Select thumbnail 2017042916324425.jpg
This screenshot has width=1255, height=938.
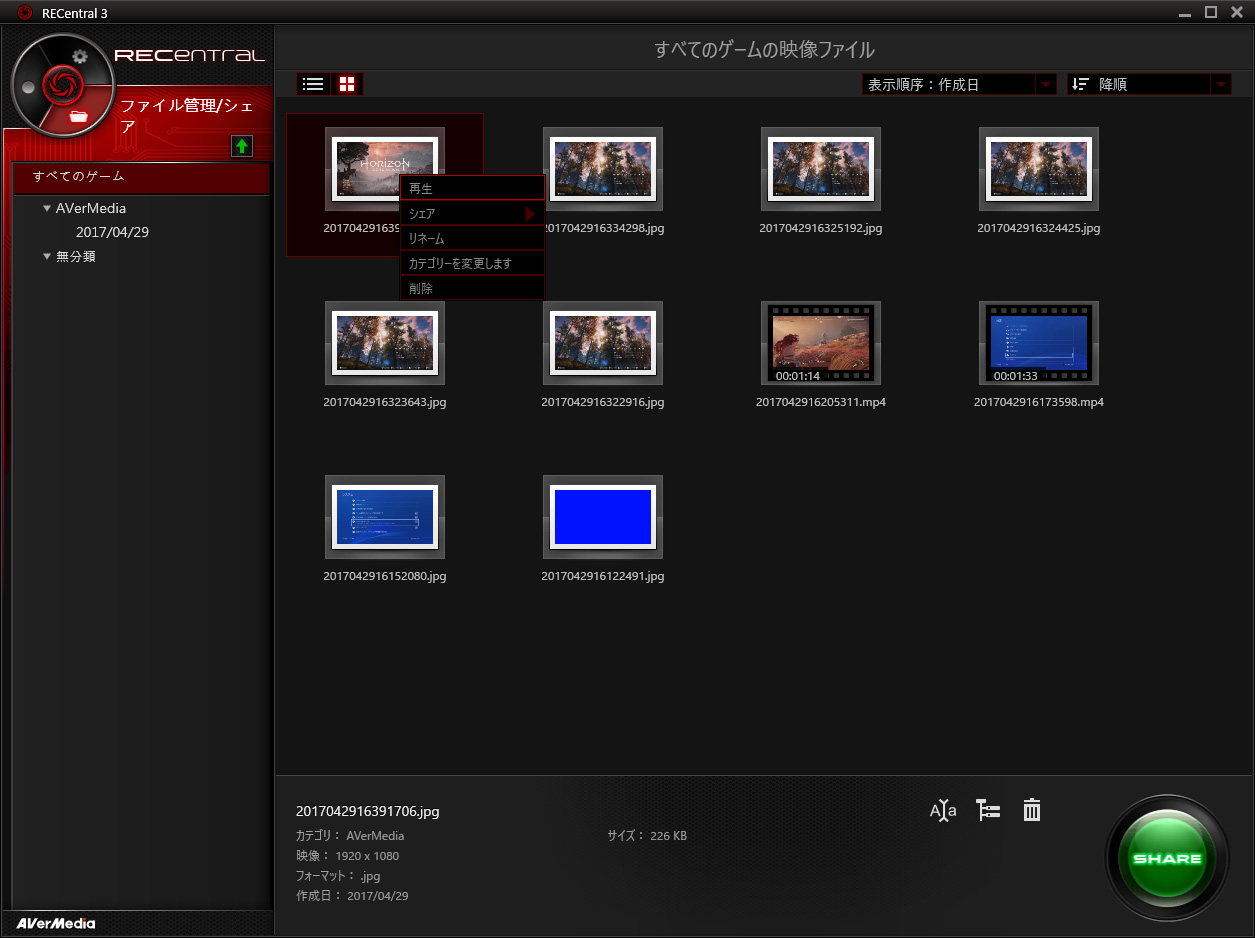1039,169
